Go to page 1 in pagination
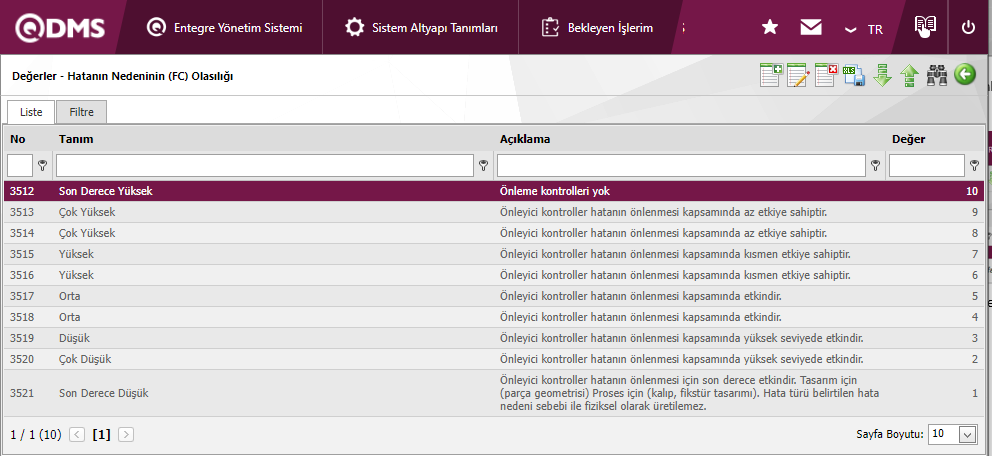The image size is (992, 456). tap(101, 435)
